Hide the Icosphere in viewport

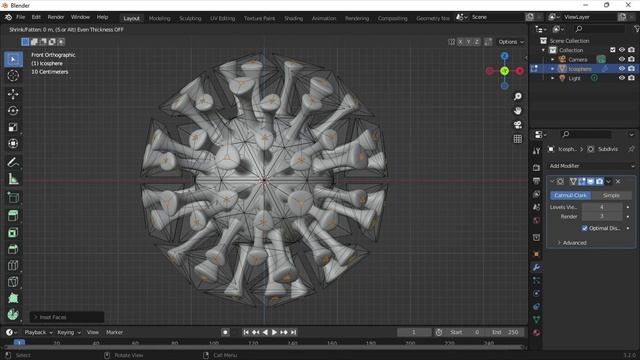click(x=622, y=69)
